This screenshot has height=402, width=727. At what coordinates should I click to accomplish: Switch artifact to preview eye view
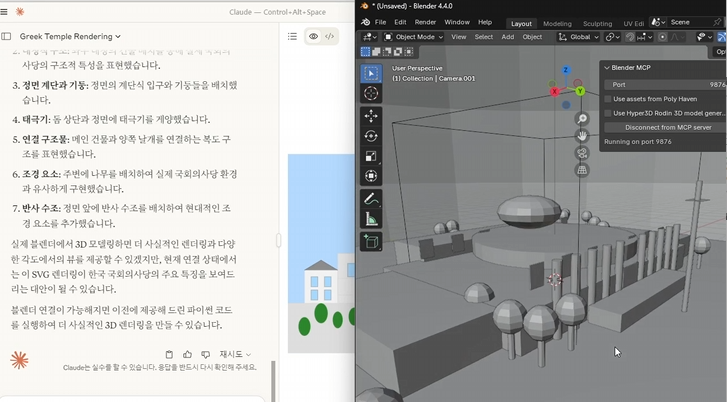point(313,37)
